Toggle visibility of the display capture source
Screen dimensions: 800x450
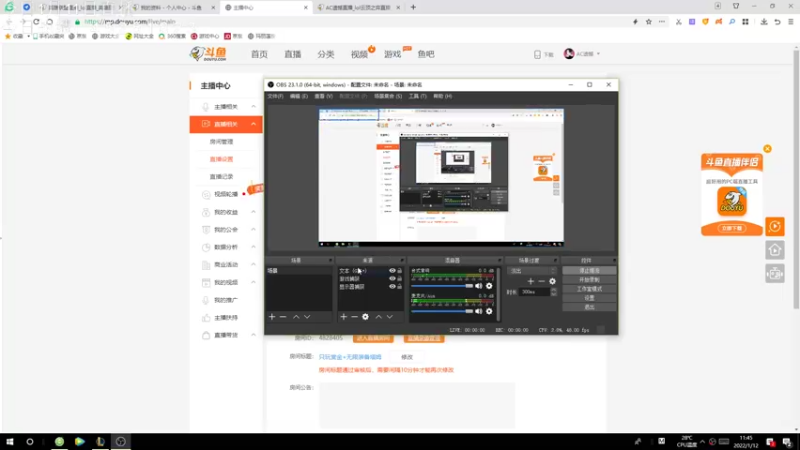point(392,287)
